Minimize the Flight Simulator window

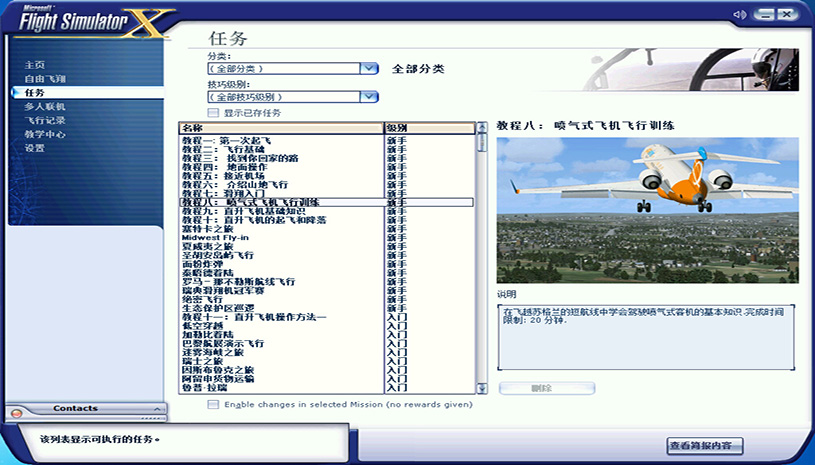click(764, 14)
